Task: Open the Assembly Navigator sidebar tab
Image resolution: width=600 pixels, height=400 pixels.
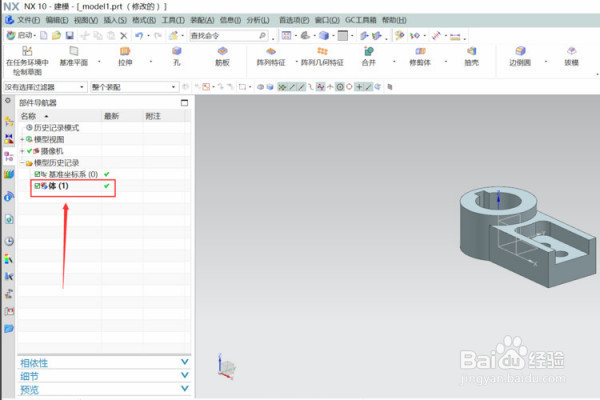Action: [9, 122]
